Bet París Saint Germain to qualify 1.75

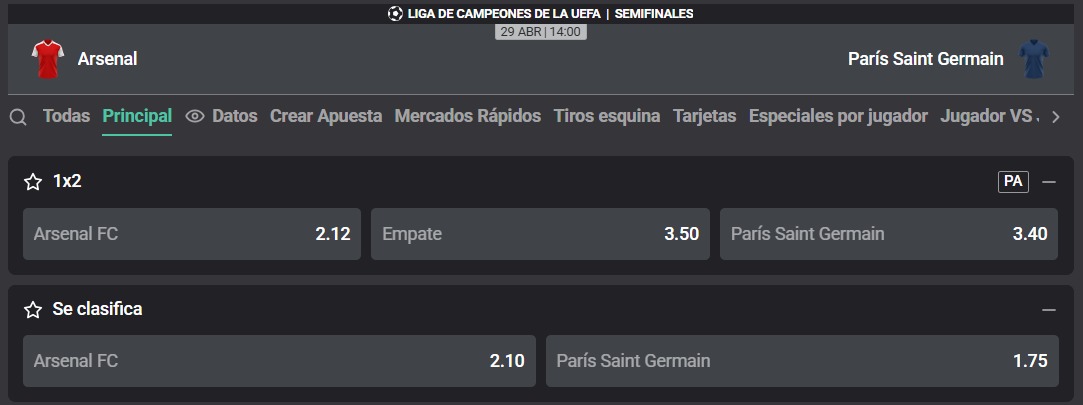pos(802,361)
